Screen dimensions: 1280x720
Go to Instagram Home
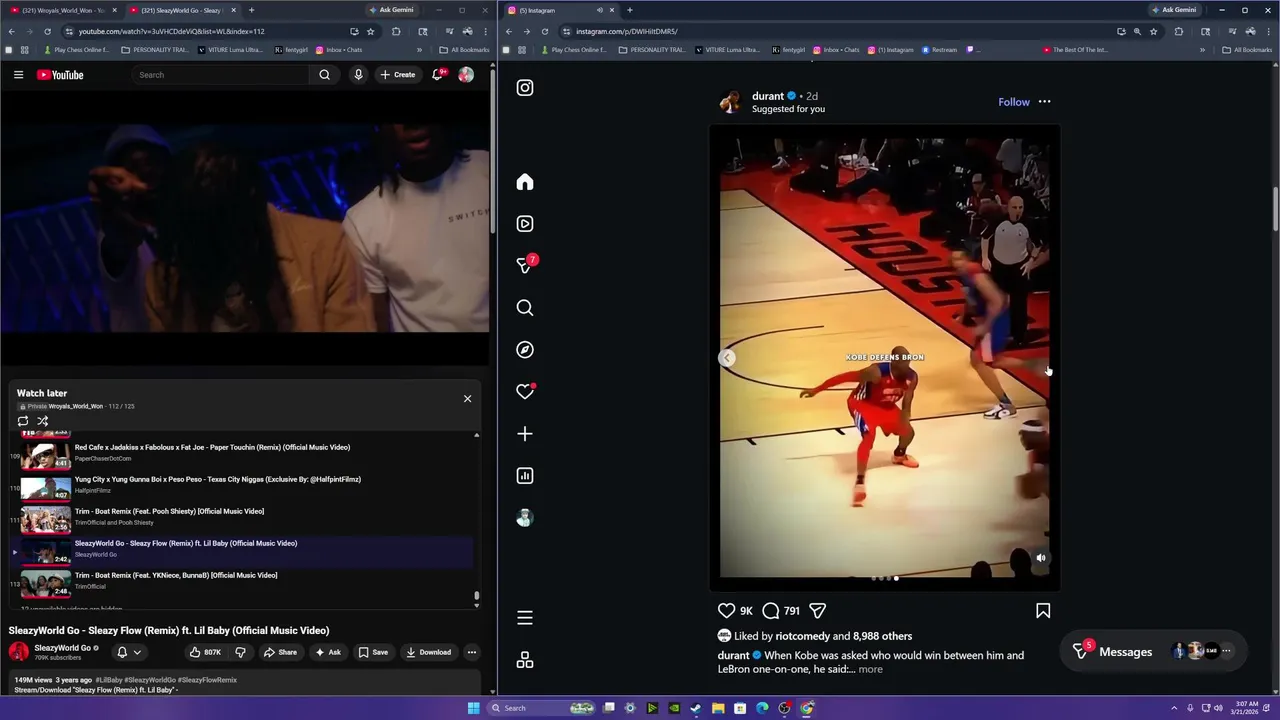[525, 182]
